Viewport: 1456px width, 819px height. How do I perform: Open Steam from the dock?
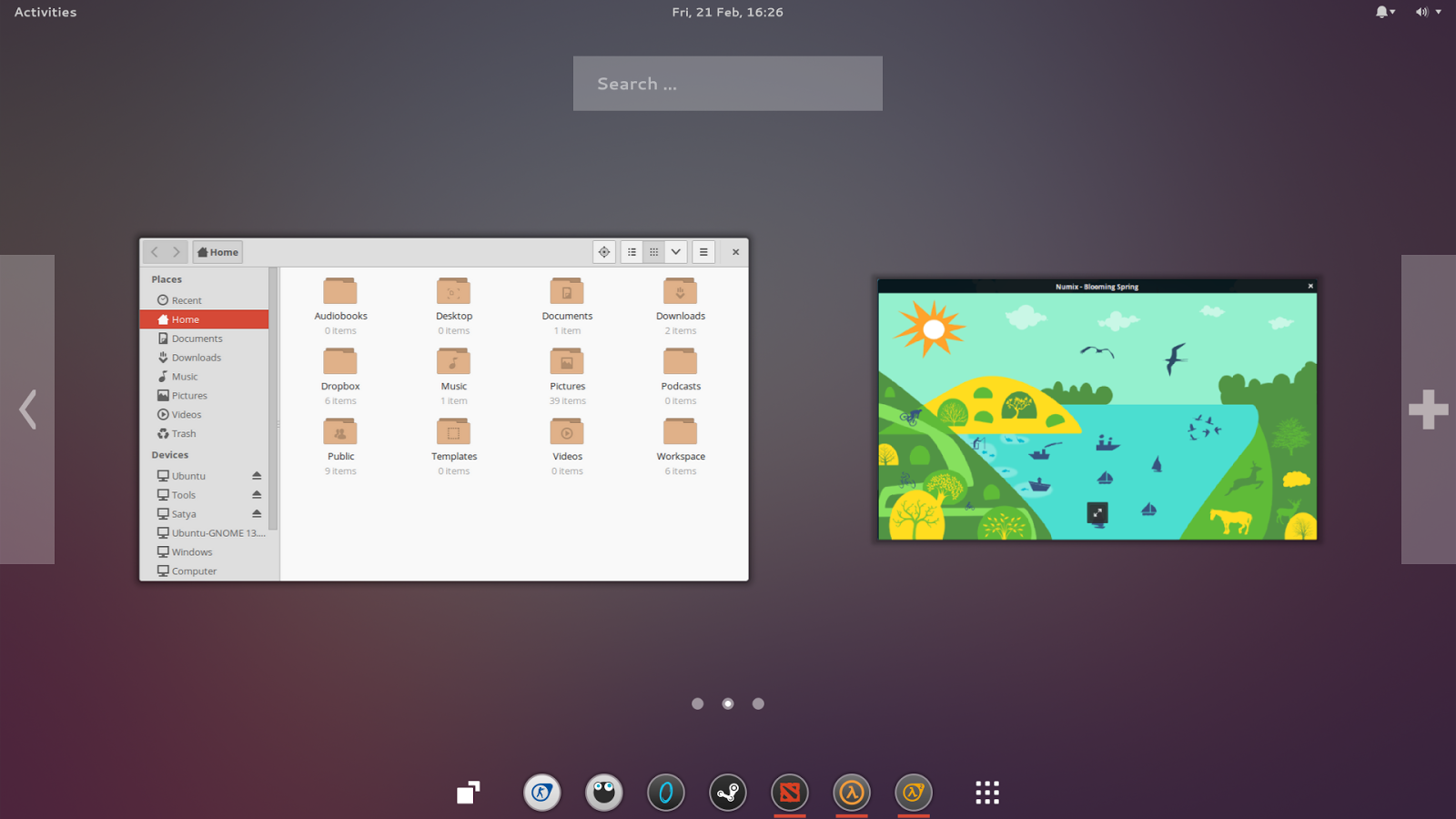point(728,792)
